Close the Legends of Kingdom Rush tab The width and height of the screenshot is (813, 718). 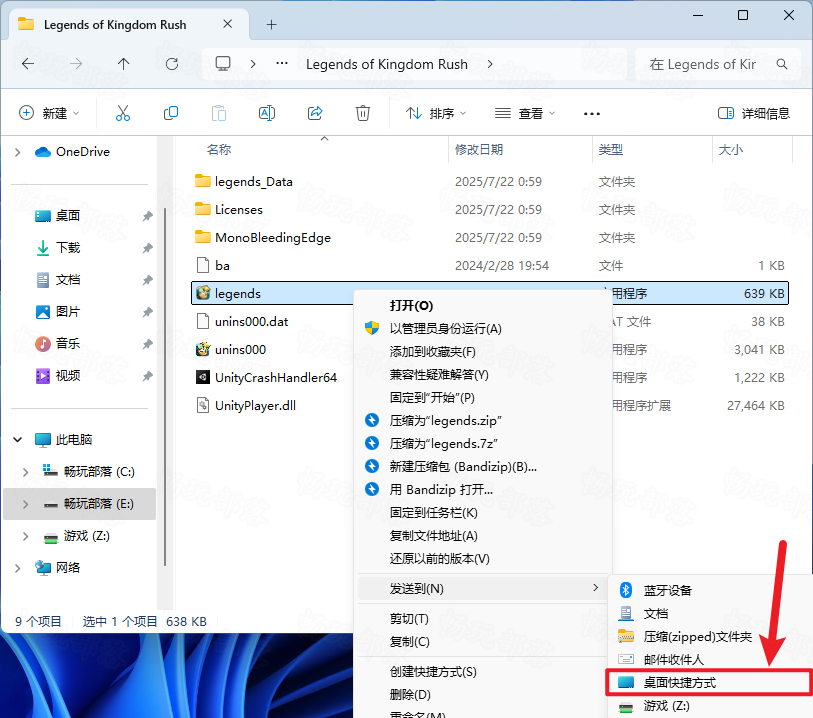pyautogui.click(x=227, y=24)
